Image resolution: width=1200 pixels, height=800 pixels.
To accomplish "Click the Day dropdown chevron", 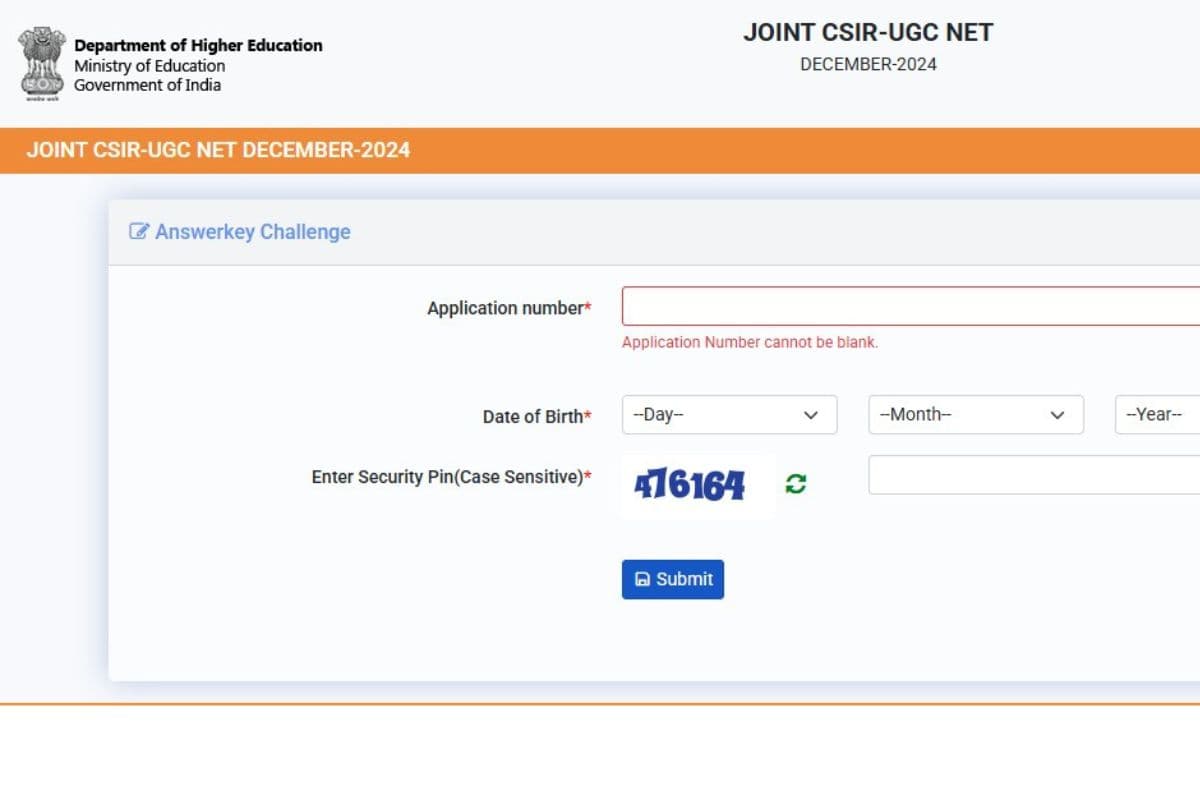I will tap(812, 415).
